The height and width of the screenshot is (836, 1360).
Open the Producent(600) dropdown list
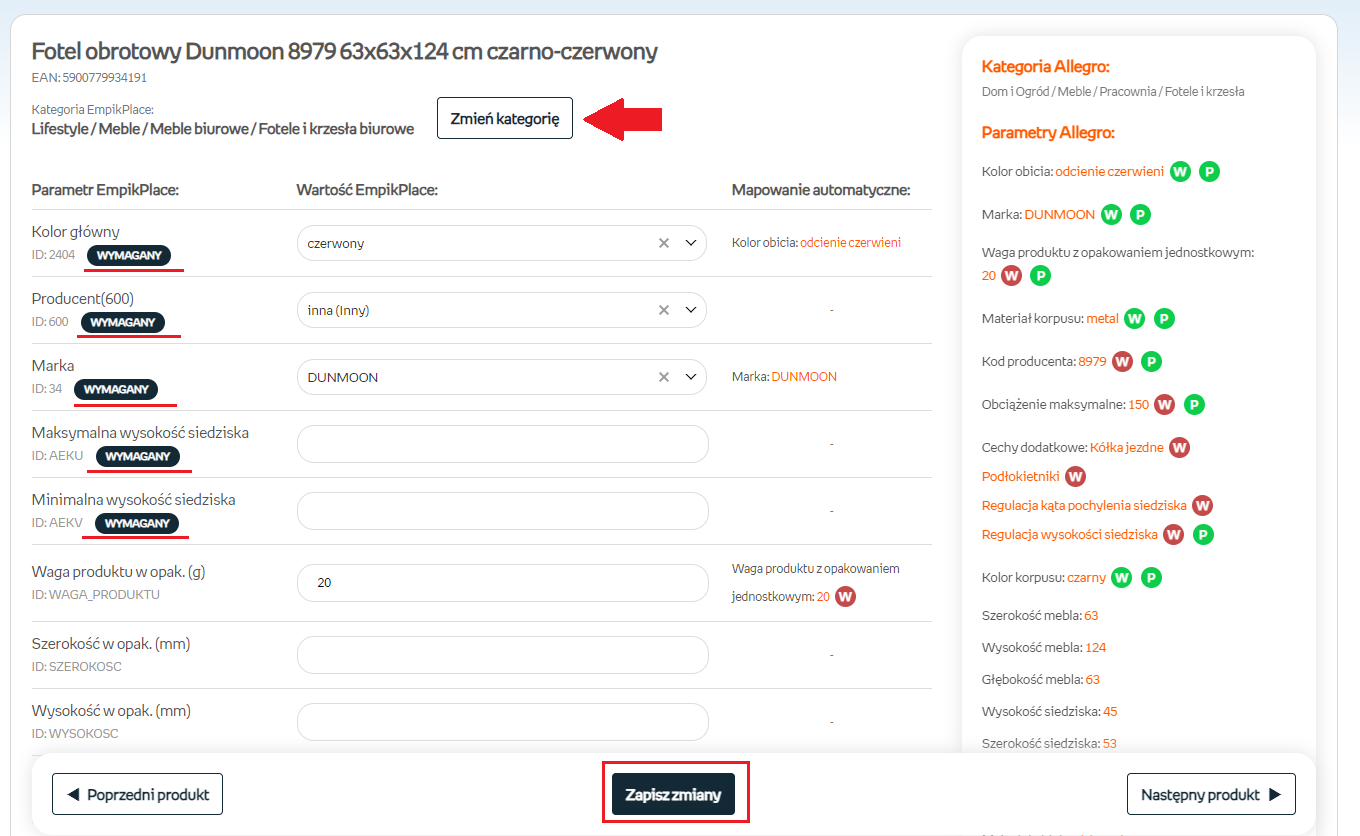(x=690, y=310)
